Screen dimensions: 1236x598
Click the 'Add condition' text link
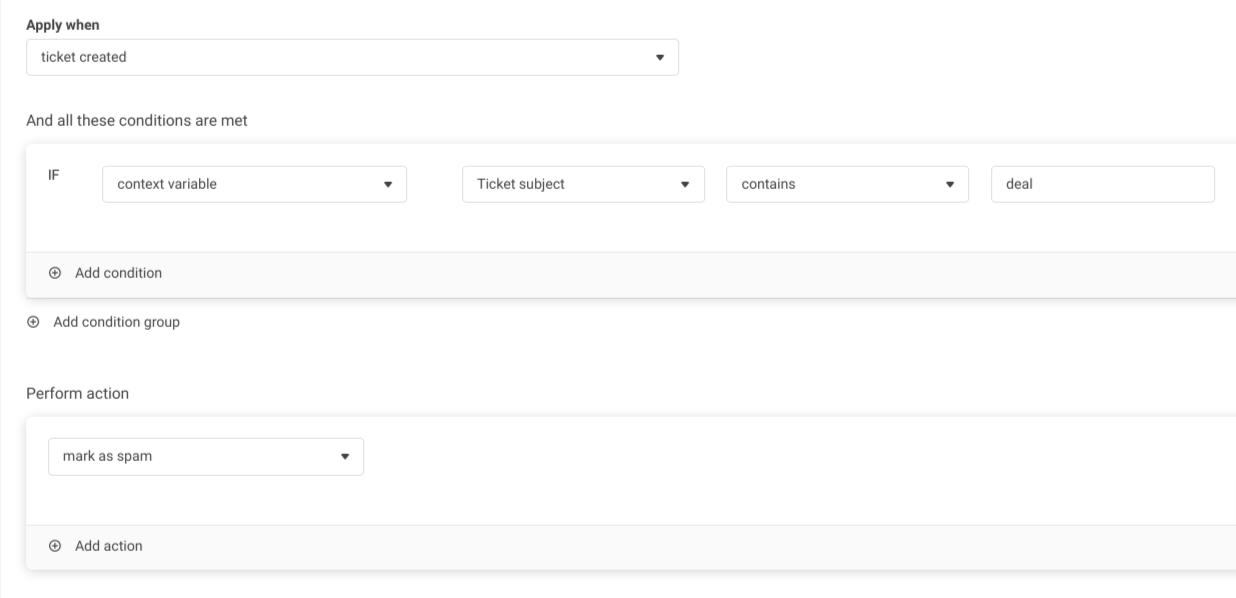pyautogui.click(x=118, y=273)
